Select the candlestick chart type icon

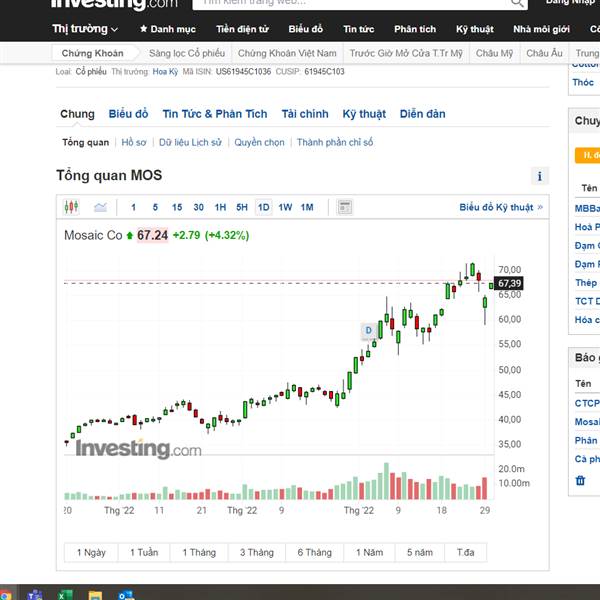pyautogui.click(x=71, y=207)
